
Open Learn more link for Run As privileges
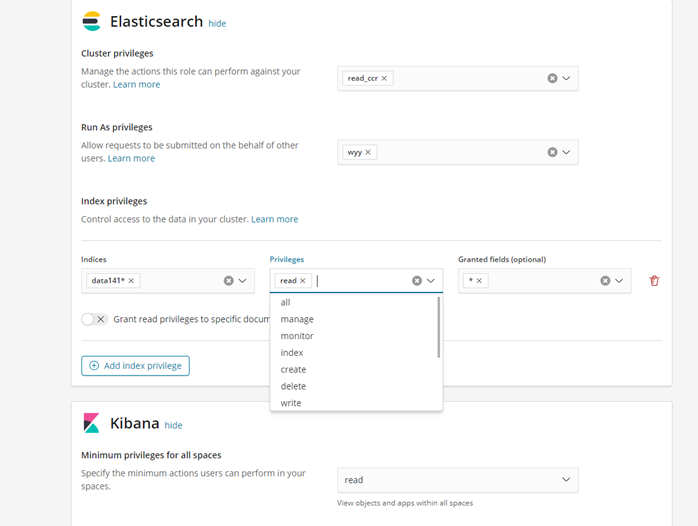click(x=131, y=158)
